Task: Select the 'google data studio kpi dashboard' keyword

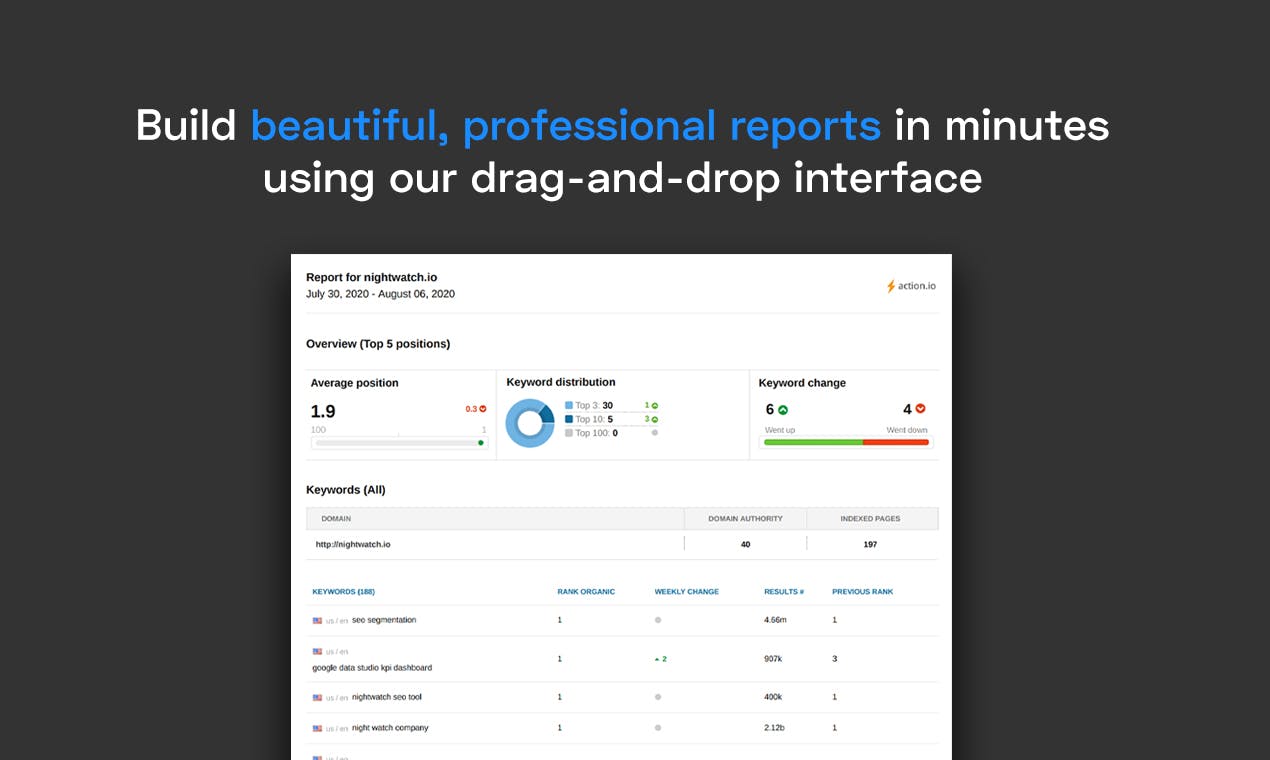Action: pyautogui.click(x=372, y=667)
